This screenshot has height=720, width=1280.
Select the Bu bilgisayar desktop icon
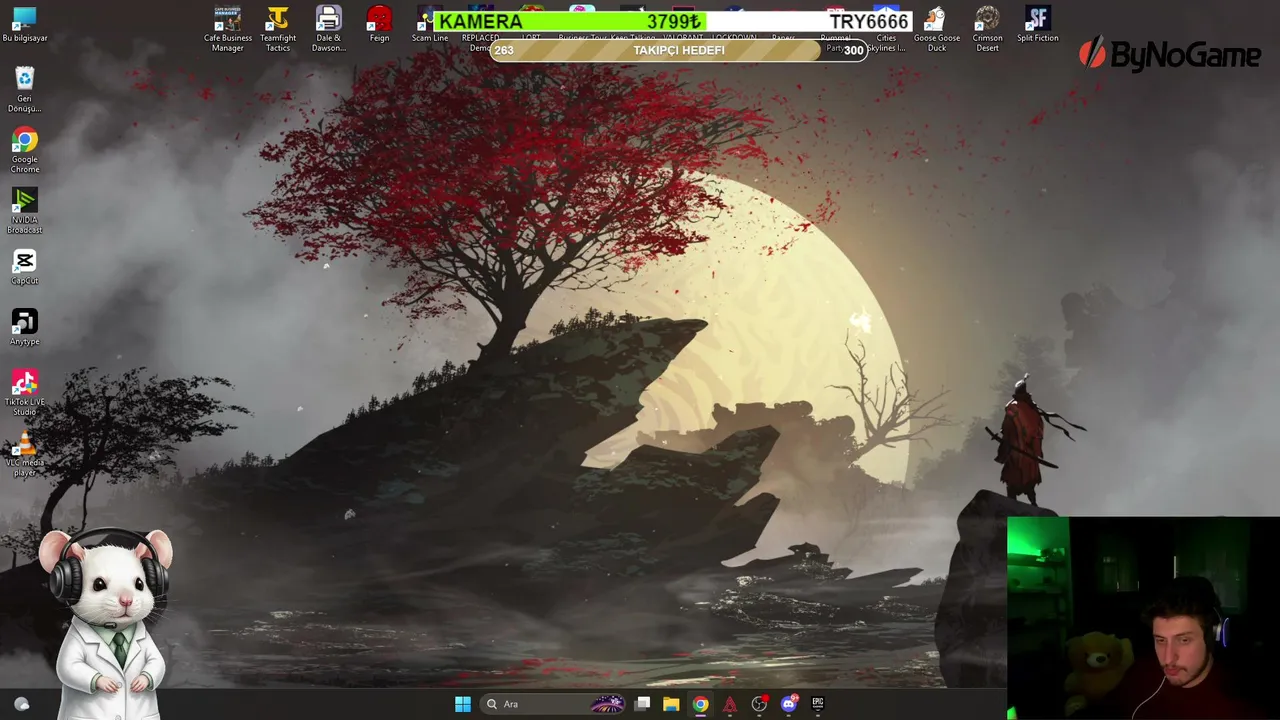25,25
